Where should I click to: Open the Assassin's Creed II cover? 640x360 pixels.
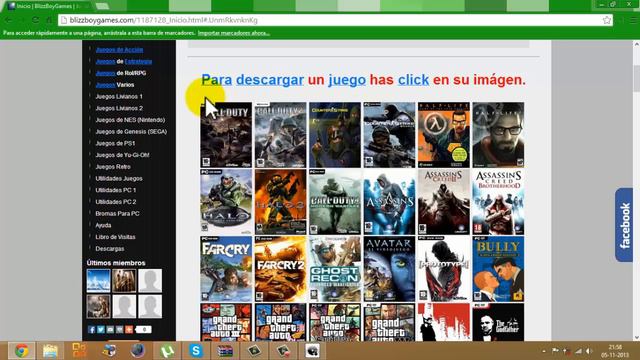pyautogui.click(x=444, y=202)
